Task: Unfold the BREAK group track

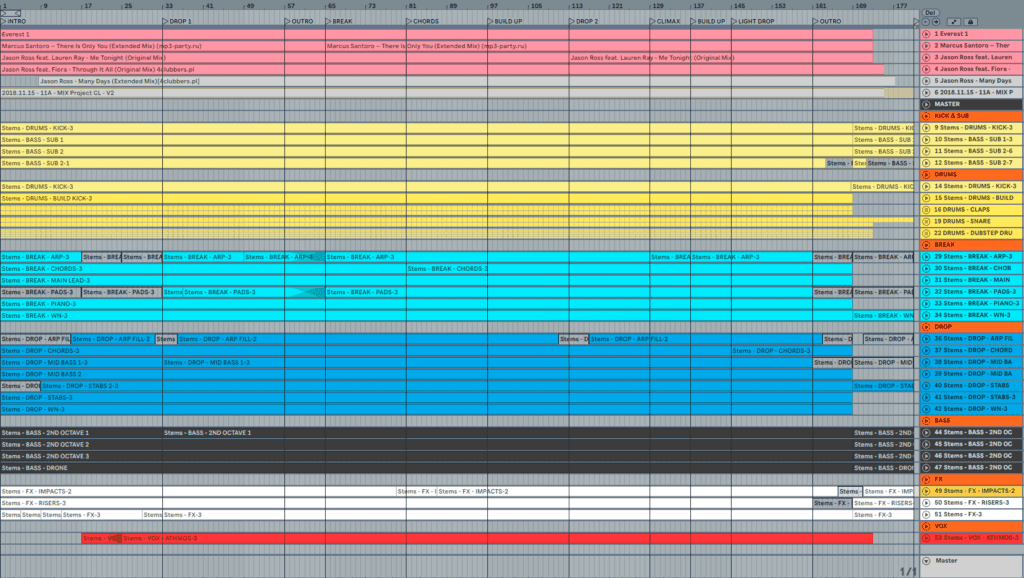Action: click(926, 245)
